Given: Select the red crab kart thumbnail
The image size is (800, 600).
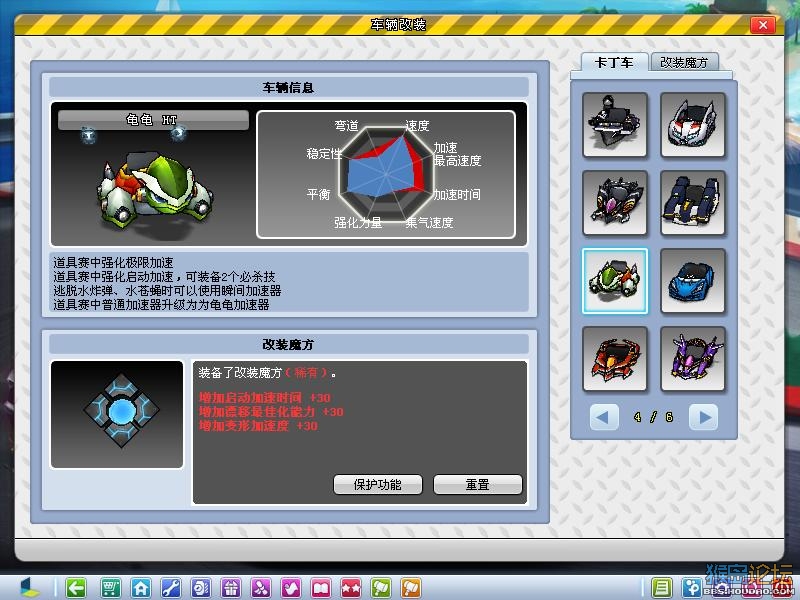Looking at the screenshot, I should (x=615, y=359).
